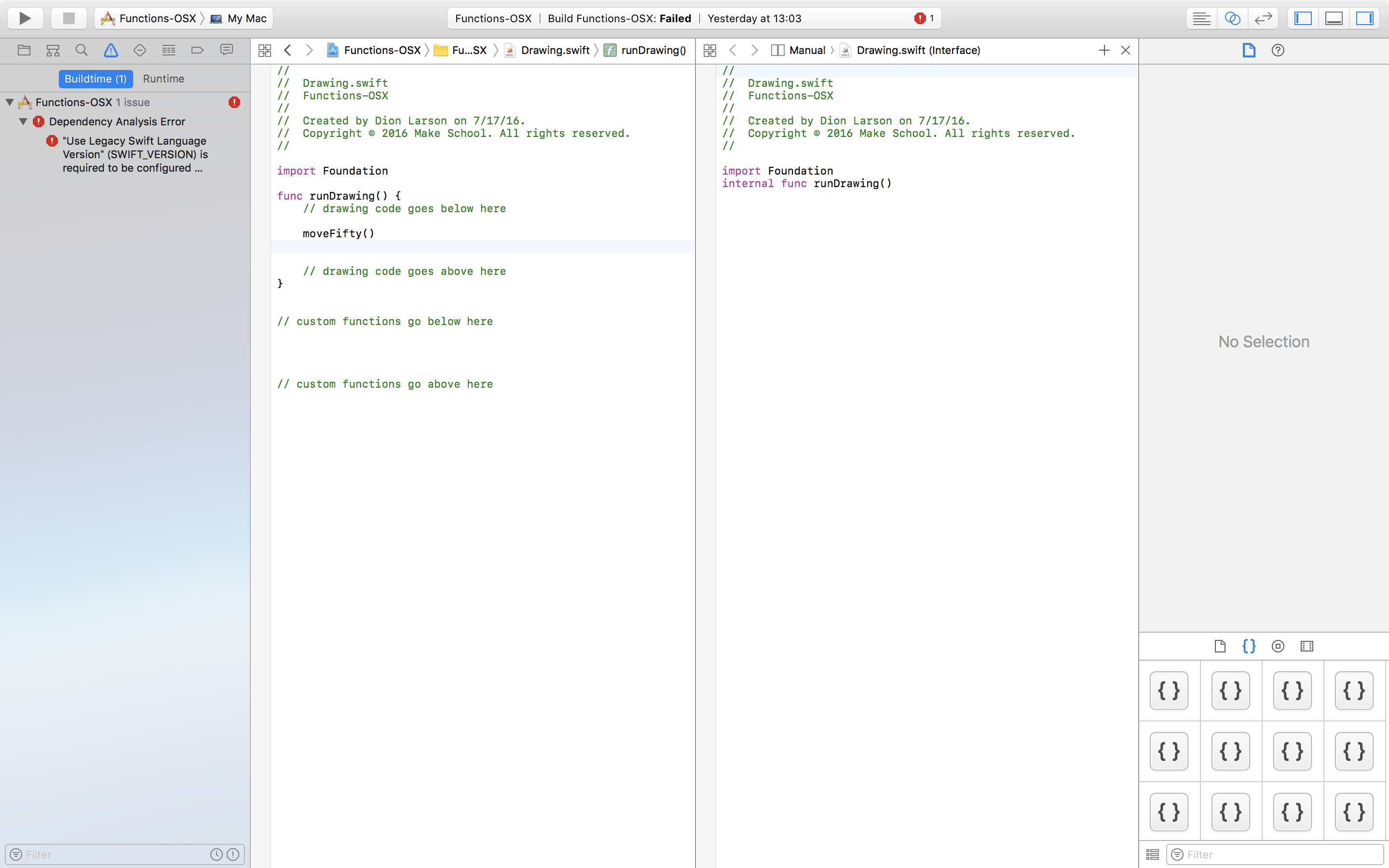
Task: Select the Code Snippet library braces icon
Action: (x=1249, y=646)
